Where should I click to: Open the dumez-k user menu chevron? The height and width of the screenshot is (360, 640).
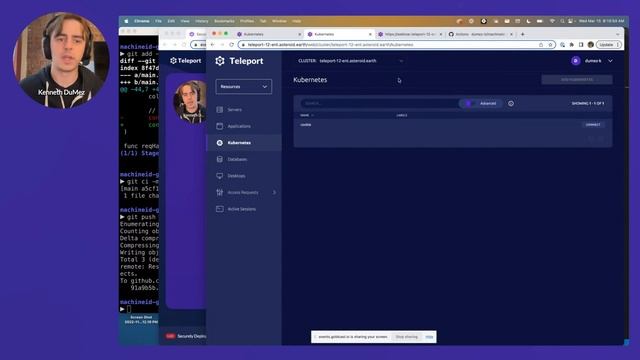(610, 61)
